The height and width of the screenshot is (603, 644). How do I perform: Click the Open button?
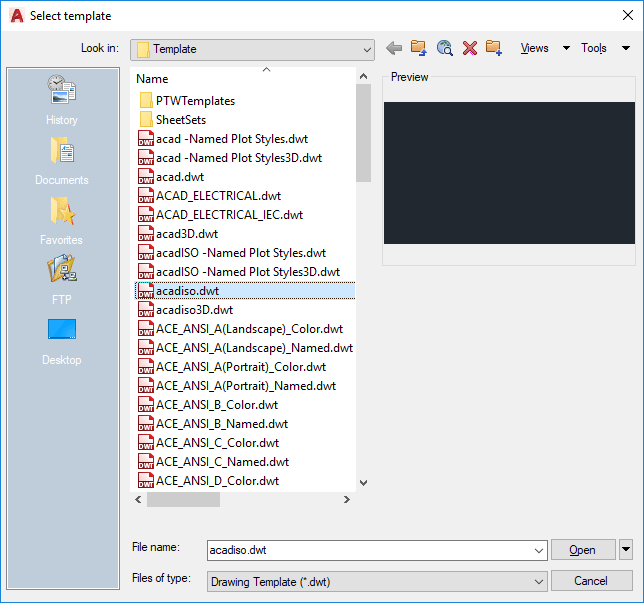pos(582,550)
